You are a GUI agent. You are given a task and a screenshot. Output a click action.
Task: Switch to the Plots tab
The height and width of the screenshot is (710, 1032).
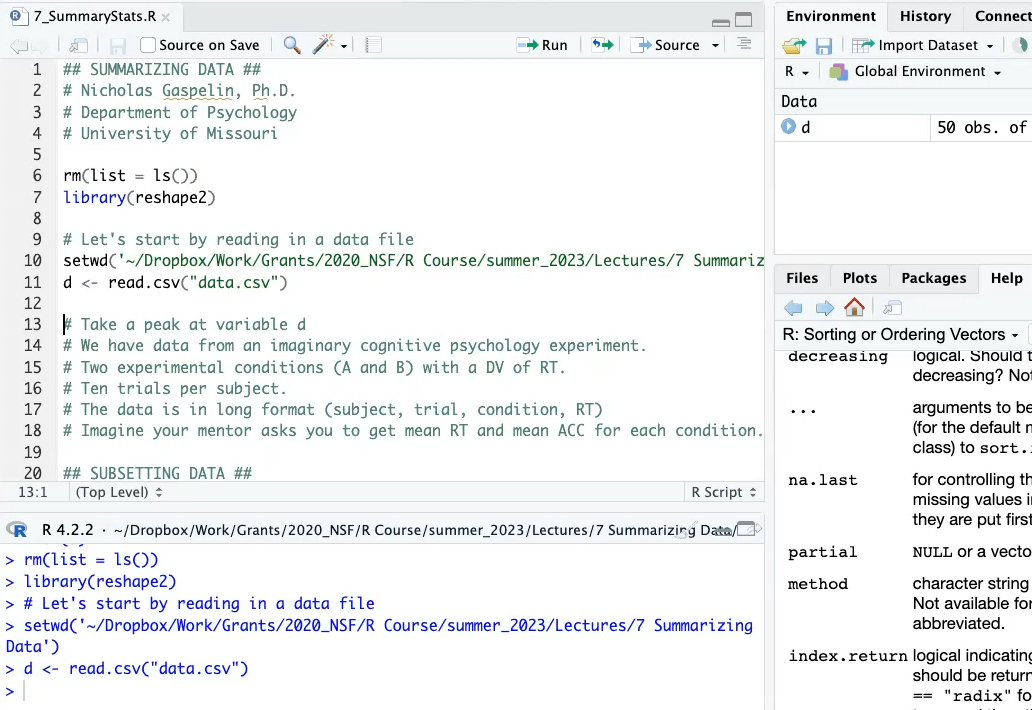click(859, 278)
